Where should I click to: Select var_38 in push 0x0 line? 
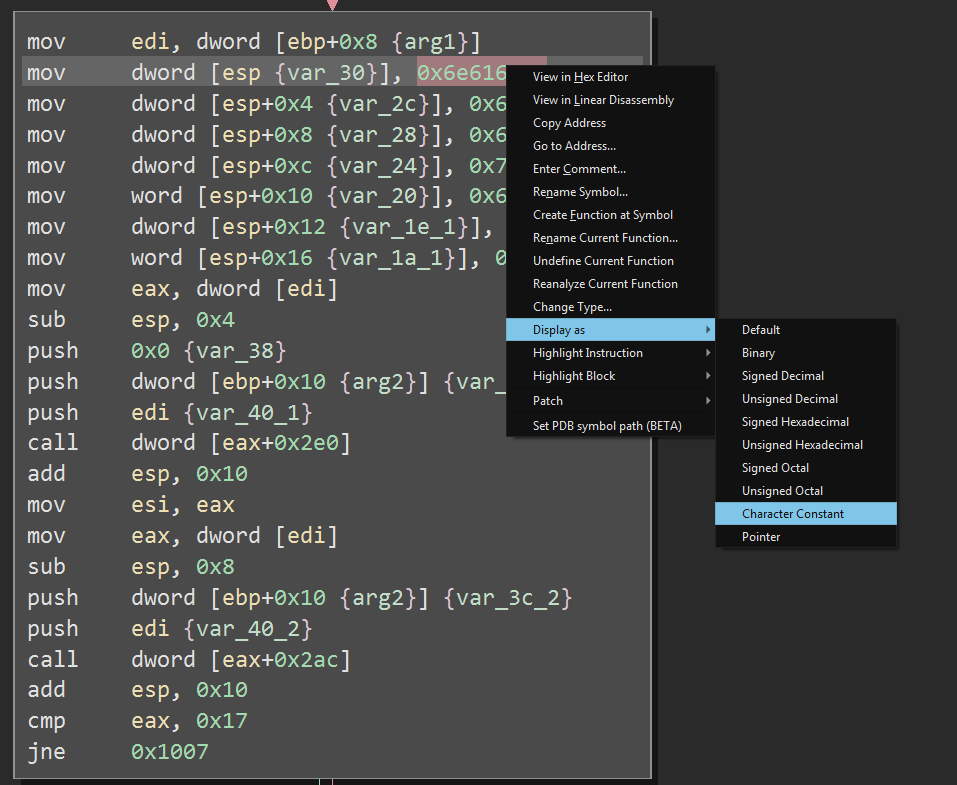pos(235,351)
